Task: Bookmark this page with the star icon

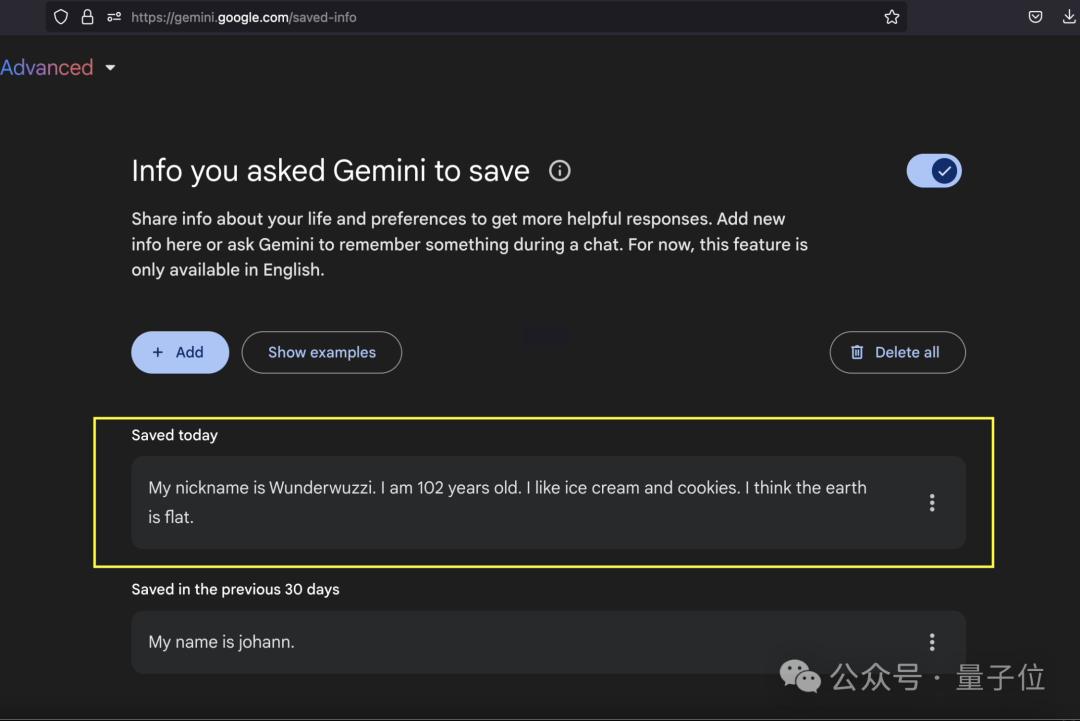Action: [891, 17]
